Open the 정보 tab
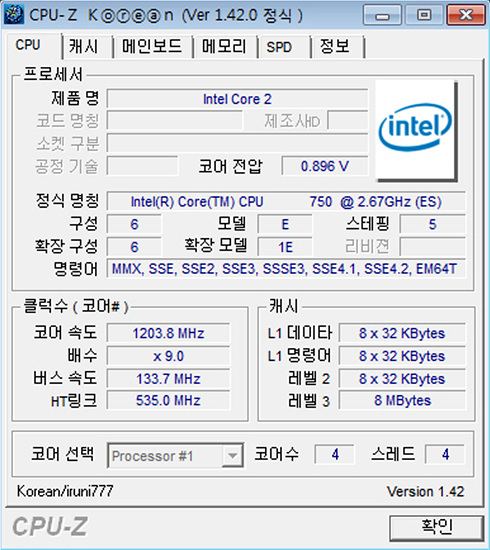Viewport: 490px width, 550px height. [x=335, y=46]
